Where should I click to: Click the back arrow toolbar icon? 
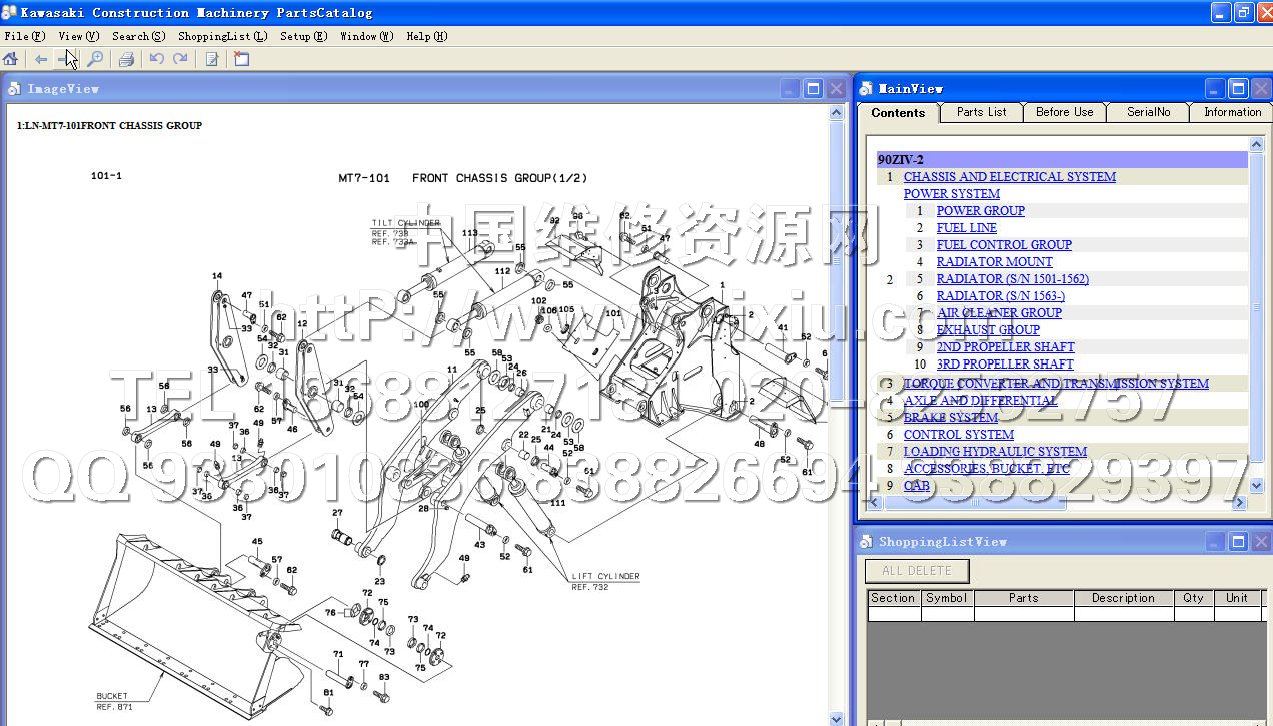click(41, 59)
